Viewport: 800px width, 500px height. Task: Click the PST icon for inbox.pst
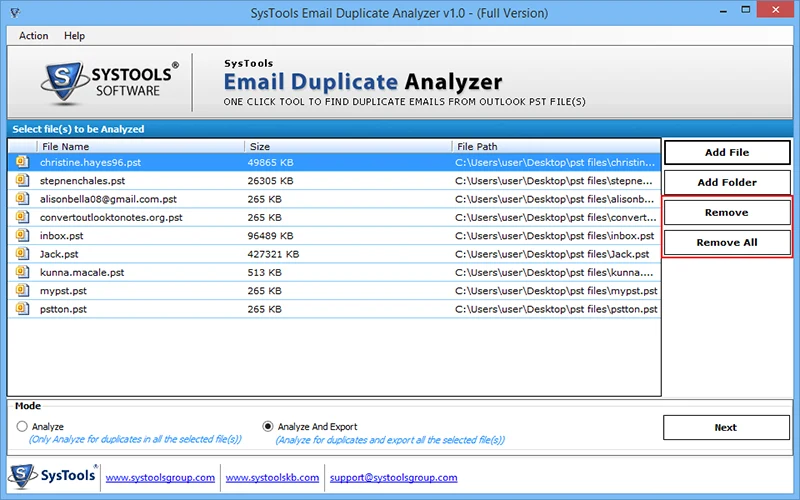[22, 236]
